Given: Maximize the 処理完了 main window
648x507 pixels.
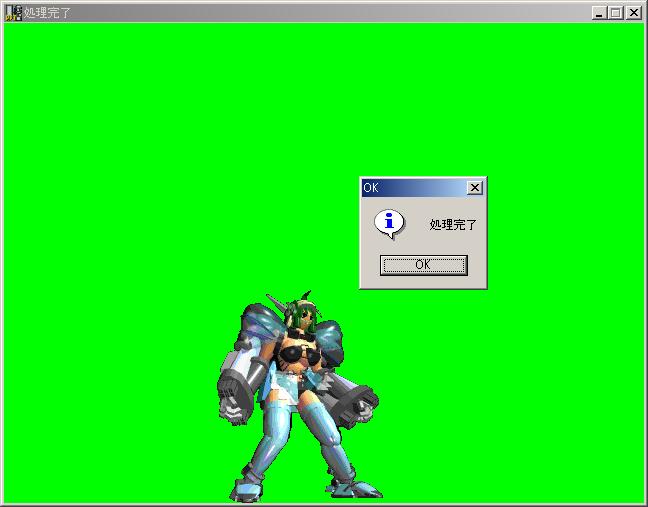Looking at the screenshot, I should (x=615, y=13).
